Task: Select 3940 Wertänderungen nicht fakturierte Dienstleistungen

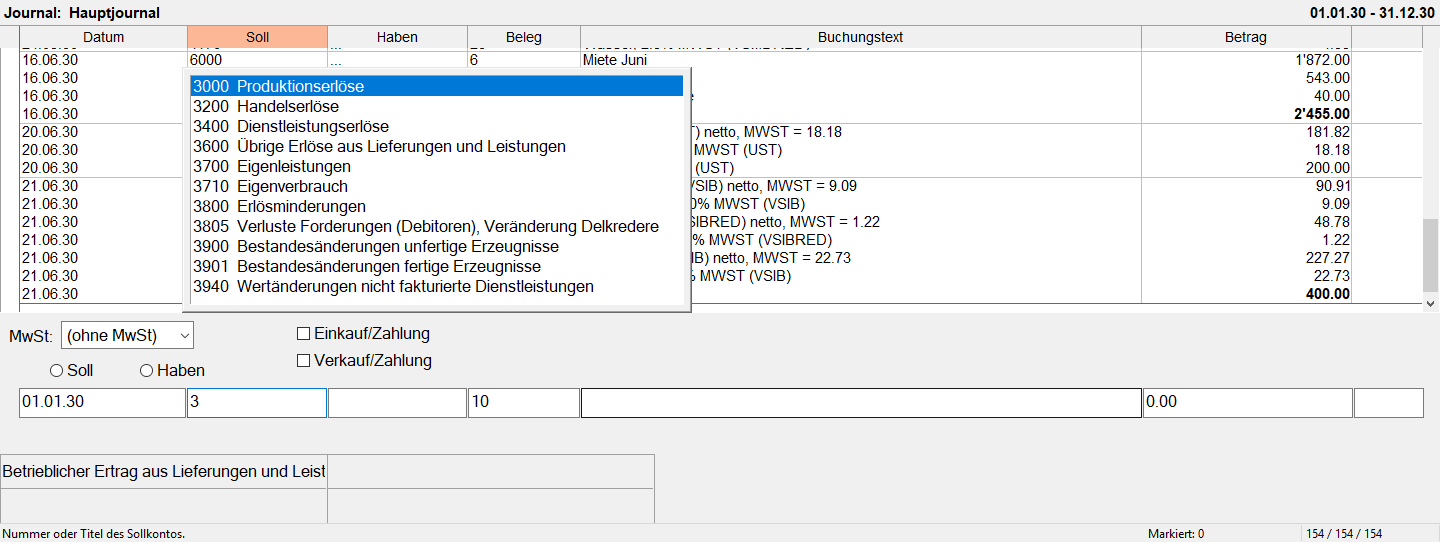Action: (x=437, y=287)
